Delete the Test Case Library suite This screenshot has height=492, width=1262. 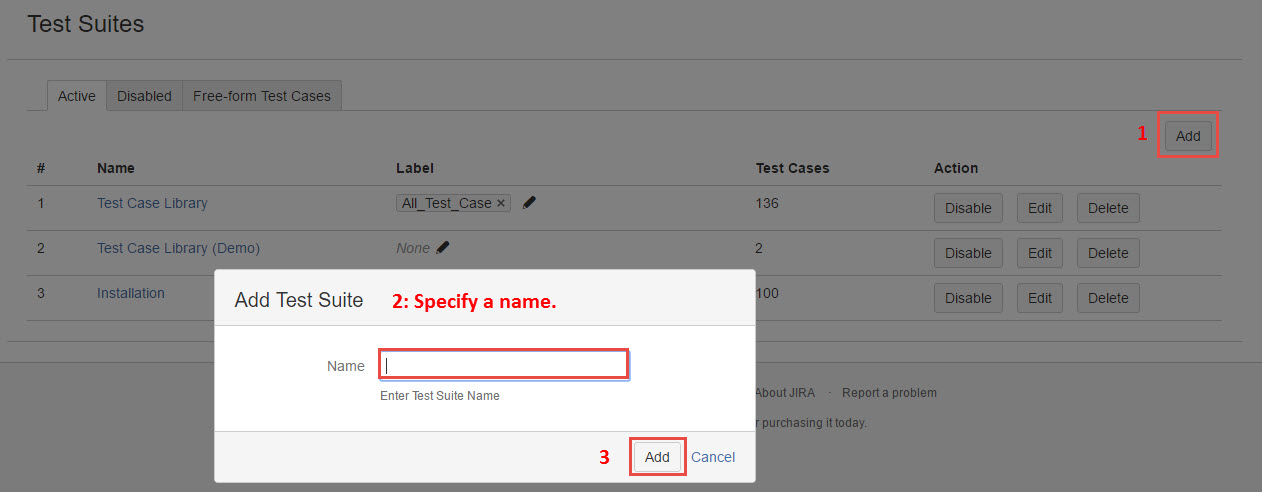click(1108, 208)
